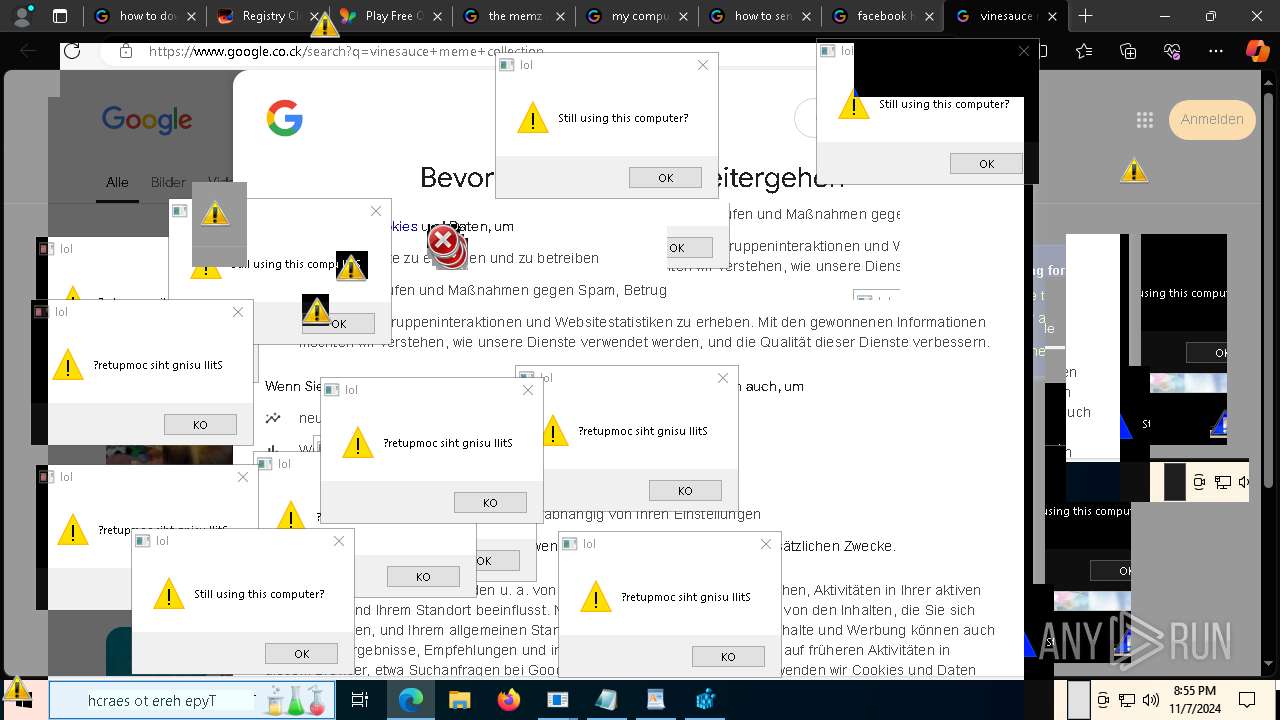This screenshot has width=1280, height=720.
Task: Switch to the 'how to sen' tab
Action: click(x=761, y=16)
